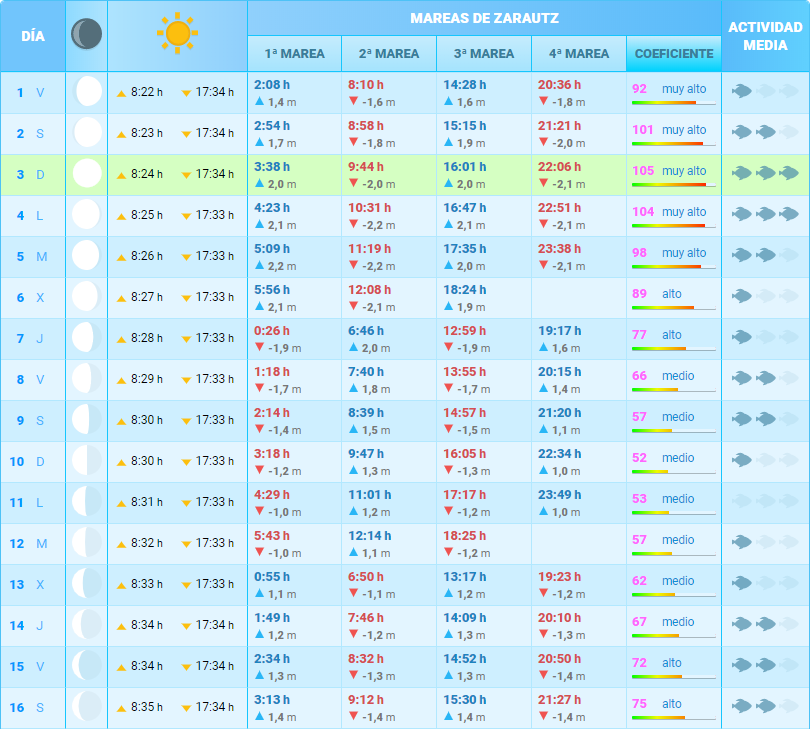Click the faded first fish icon in row 11 L
811x729 pixels.
(x=742, y=501)
